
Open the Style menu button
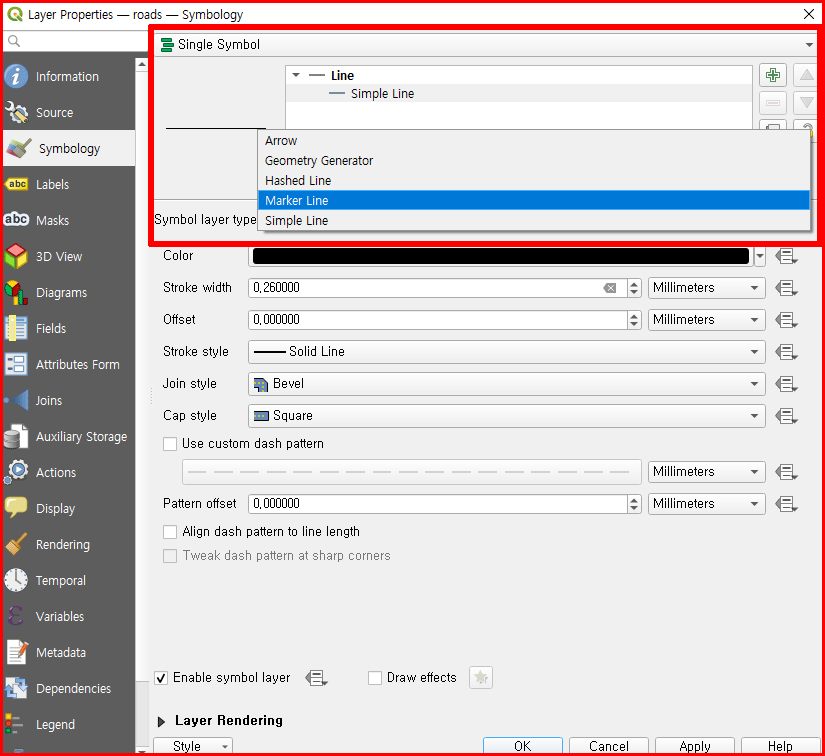click(193, 746)
